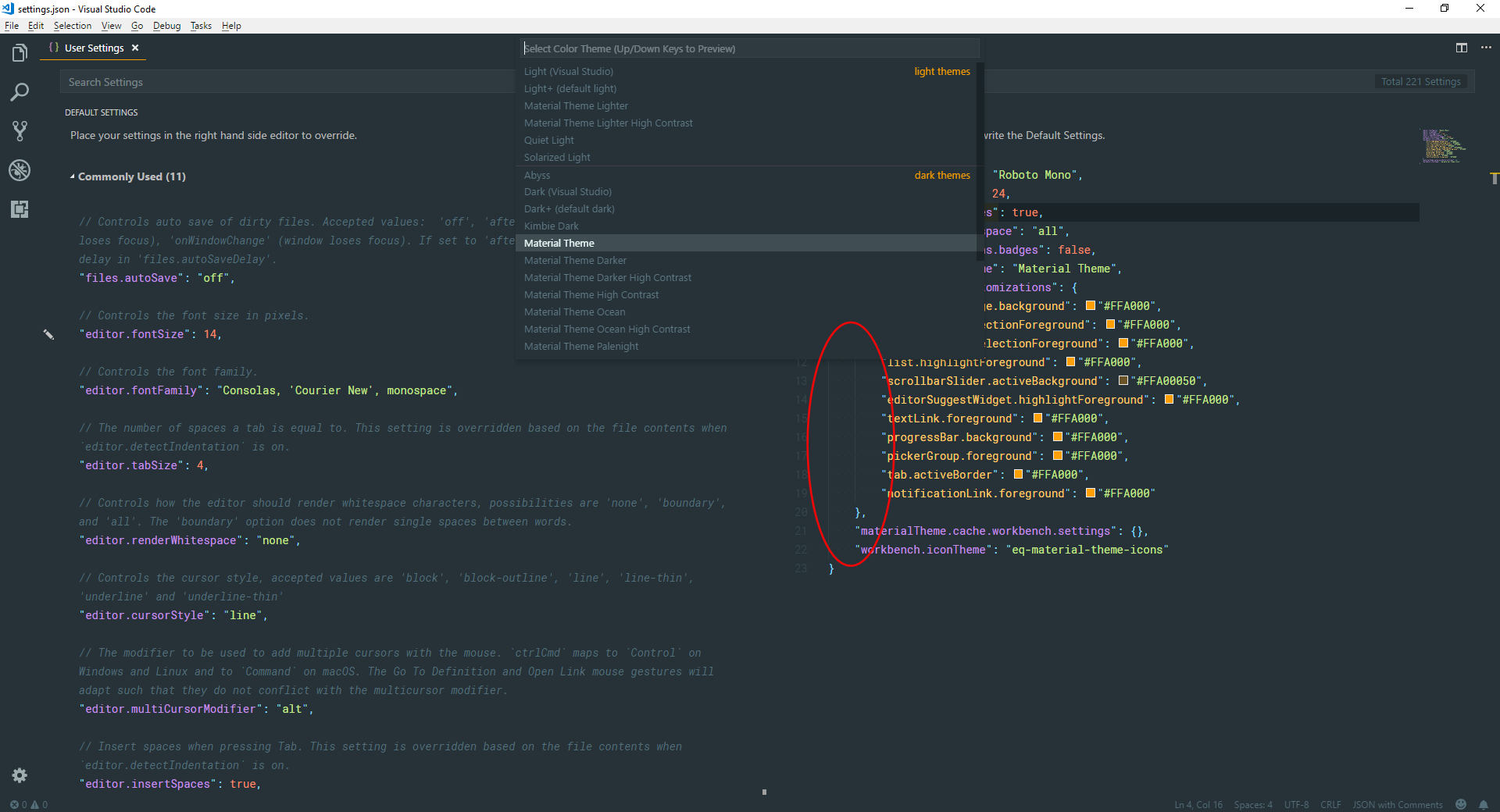Select Material Theme Darker
Viewport: 1500px width, 812px height.
point(746,260)
